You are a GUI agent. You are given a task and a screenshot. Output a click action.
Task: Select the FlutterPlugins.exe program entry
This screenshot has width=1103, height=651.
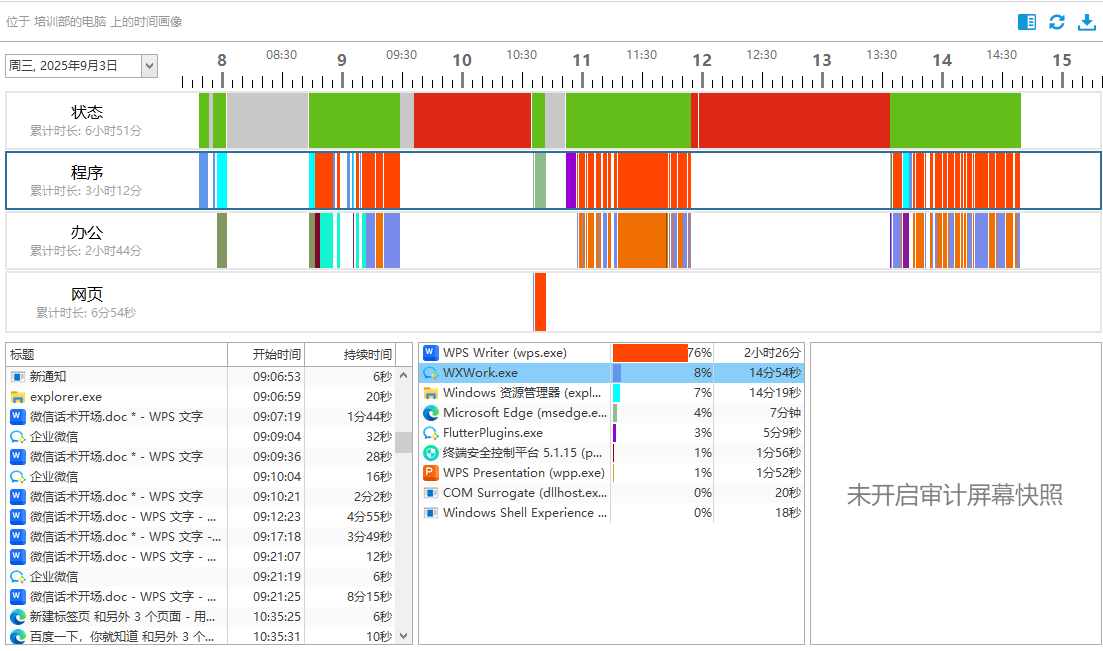click(x=515, y=433)
